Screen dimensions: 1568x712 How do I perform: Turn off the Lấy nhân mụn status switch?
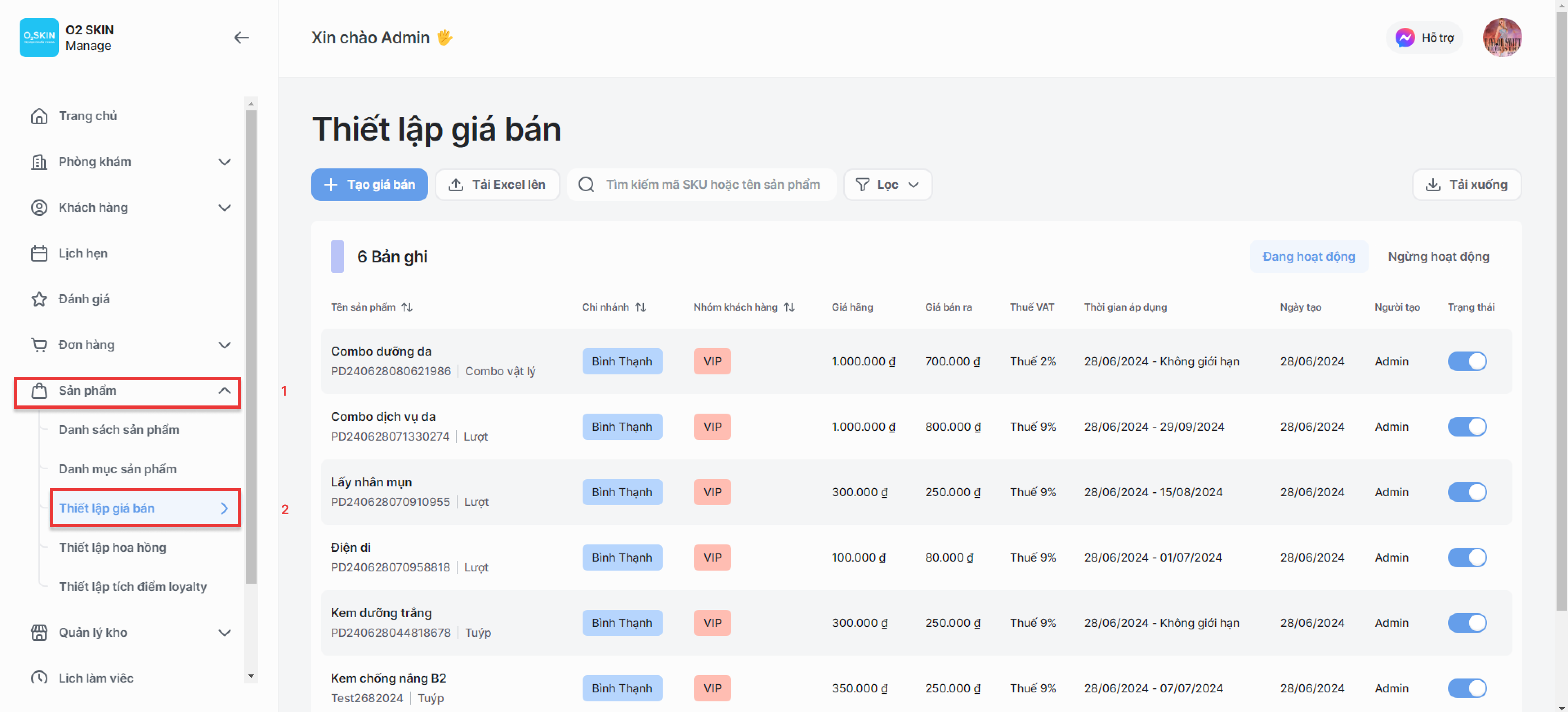tap(1466, 492)
